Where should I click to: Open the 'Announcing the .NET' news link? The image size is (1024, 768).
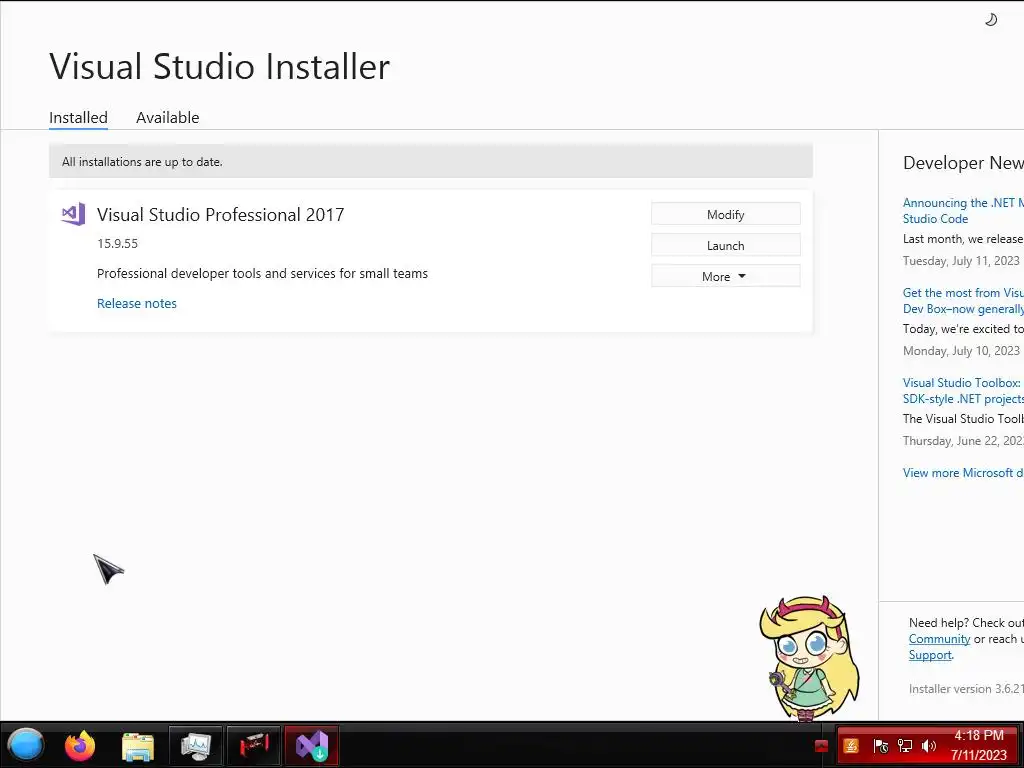(x=963, y=210)
